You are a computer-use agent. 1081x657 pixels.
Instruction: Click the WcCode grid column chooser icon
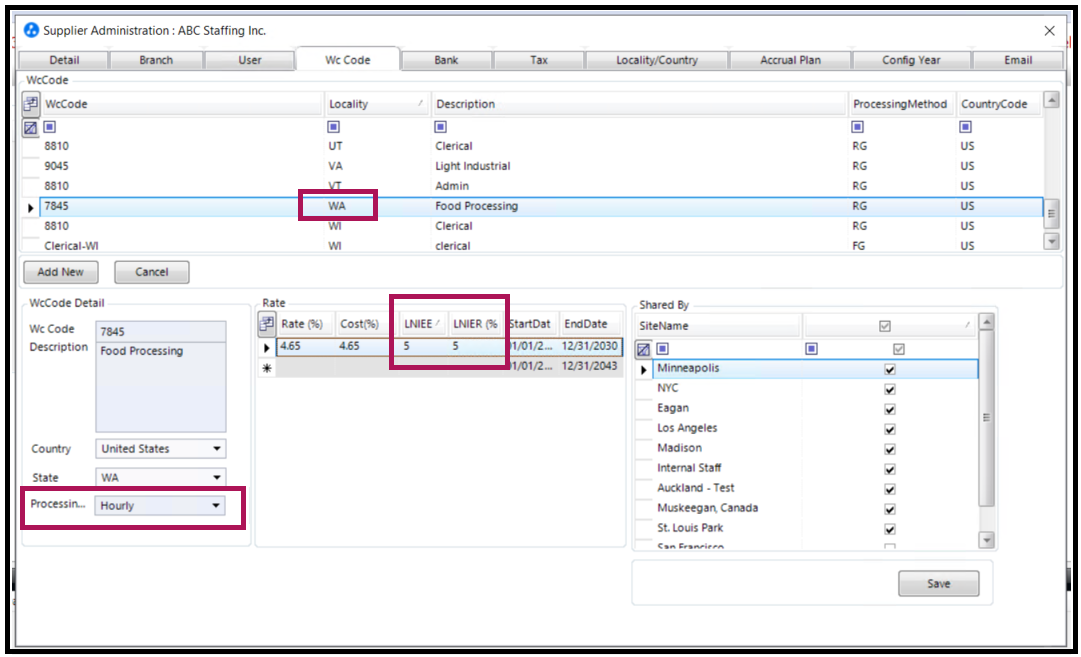click(x=30, y=104)
